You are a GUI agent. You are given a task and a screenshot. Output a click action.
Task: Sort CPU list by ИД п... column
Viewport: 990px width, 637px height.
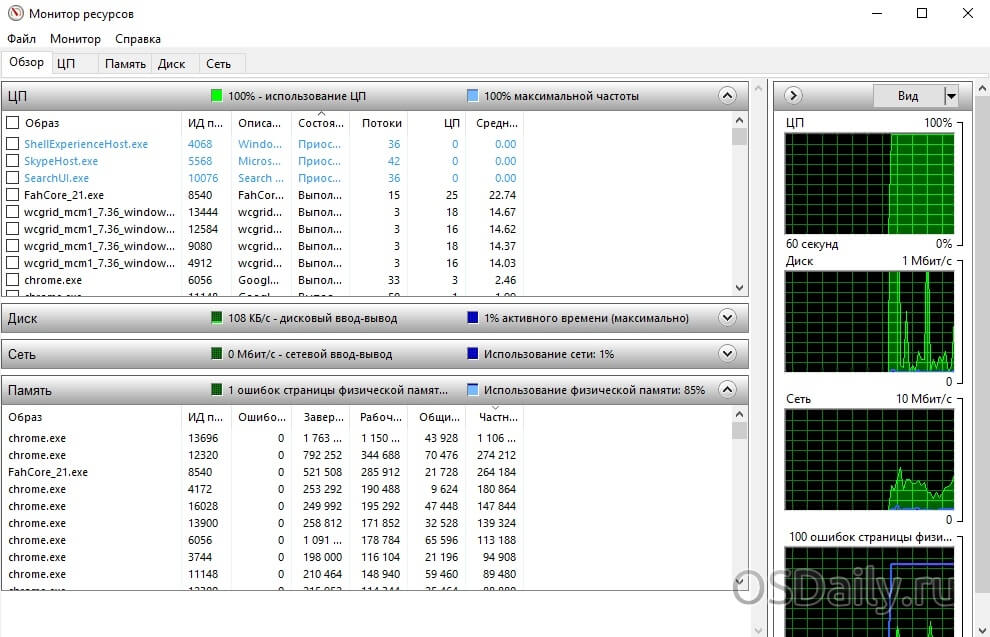point(205,123)
